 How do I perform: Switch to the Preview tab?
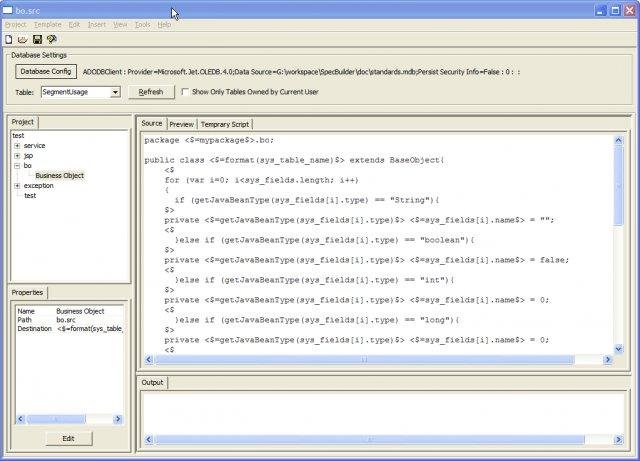coord(182,124)
